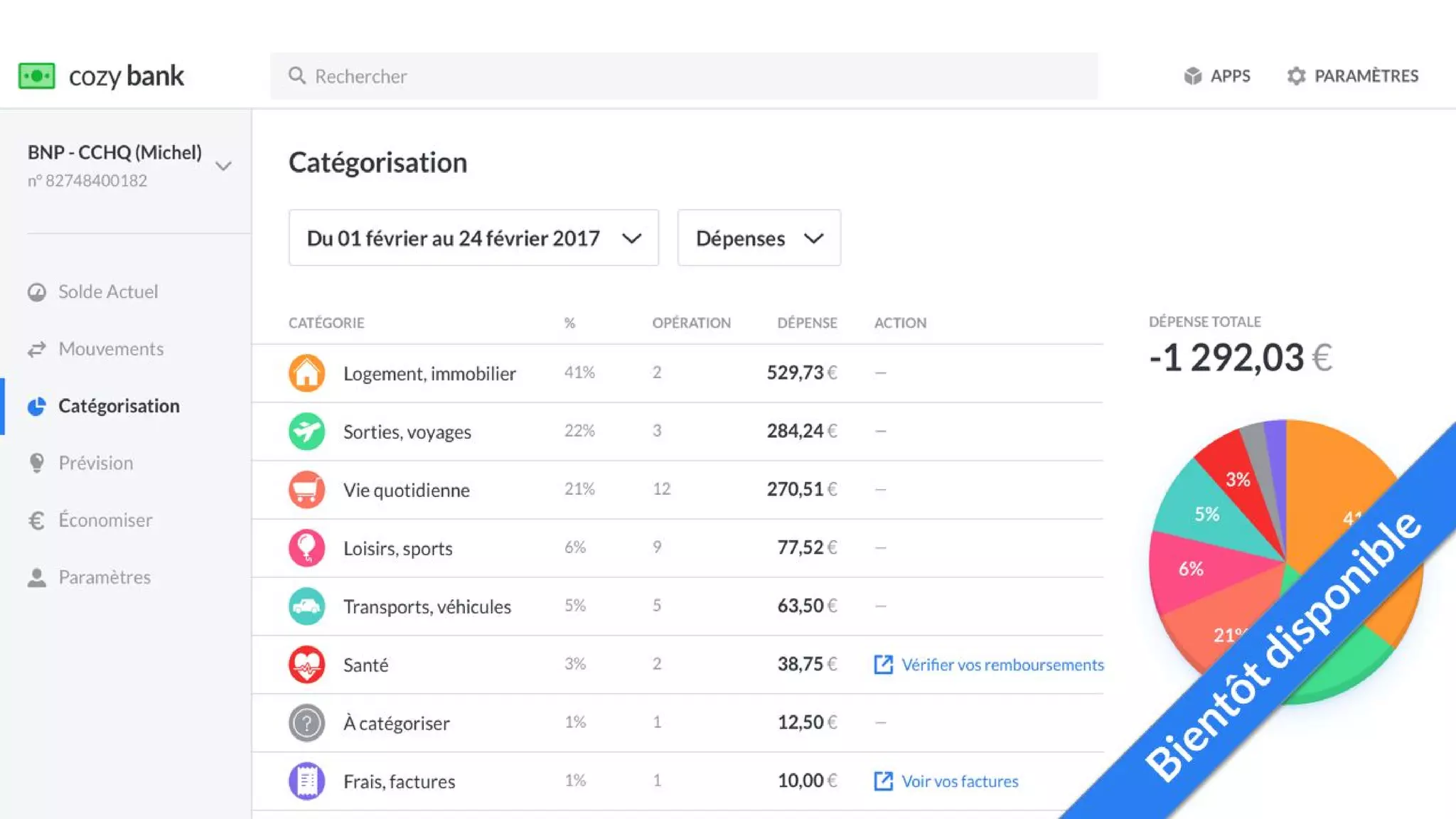Expand the BNP - CCHQ account selector
The width and height of the screenshot is (1456, 819).
click(223, 166)
